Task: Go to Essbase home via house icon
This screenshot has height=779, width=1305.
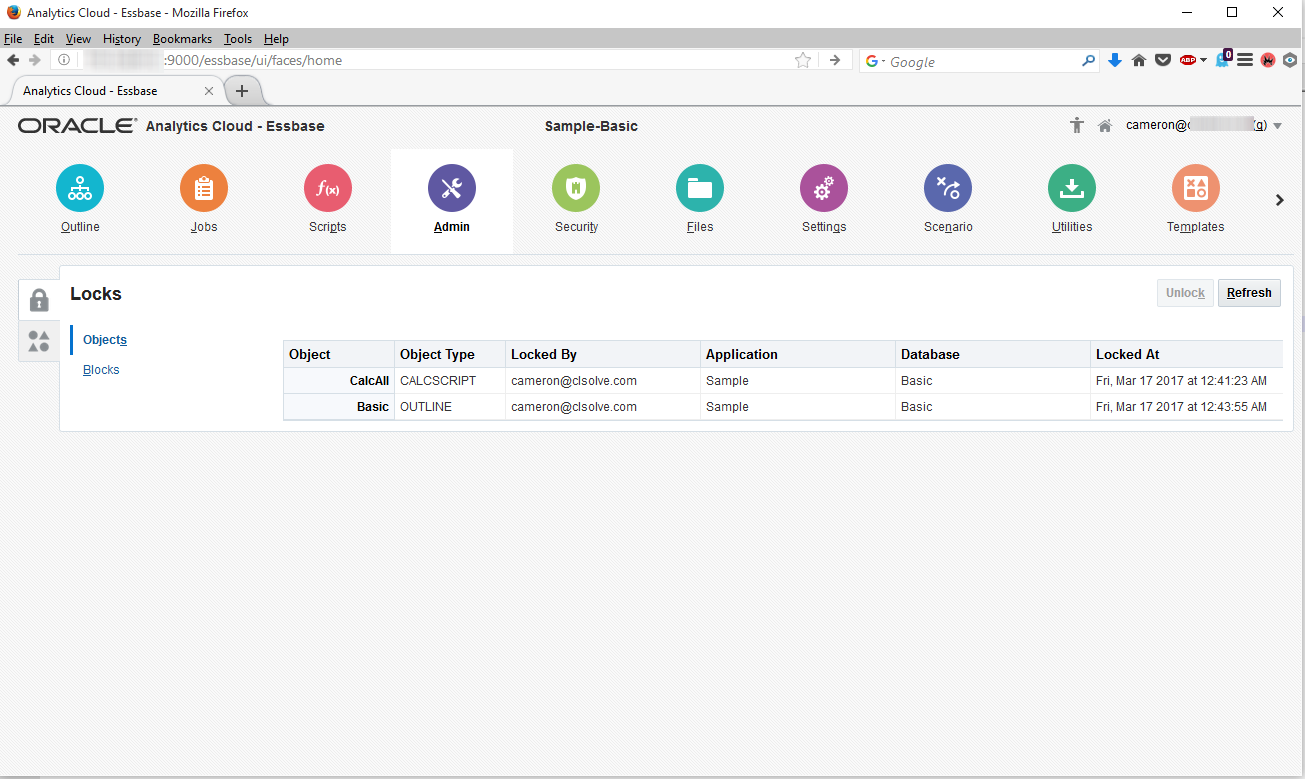Action: (x=1105, y=126)
